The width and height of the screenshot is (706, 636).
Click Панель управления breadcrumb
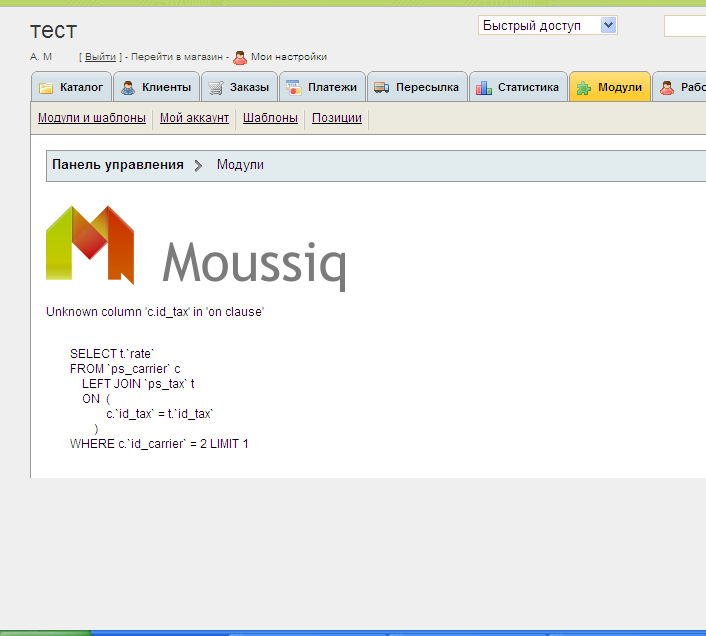(x=118, y=165)
